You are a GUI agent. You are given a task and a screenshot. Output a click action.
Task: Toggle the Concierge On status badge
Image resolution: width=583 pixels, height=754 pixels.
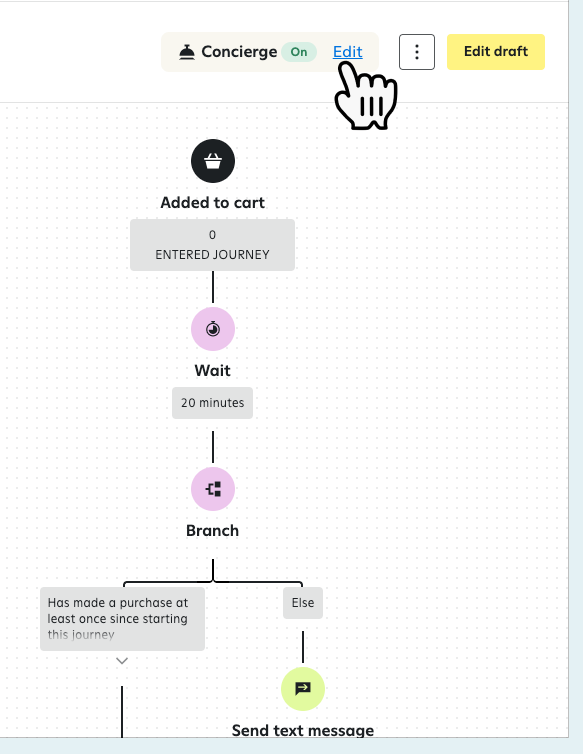tap(299, 52)
